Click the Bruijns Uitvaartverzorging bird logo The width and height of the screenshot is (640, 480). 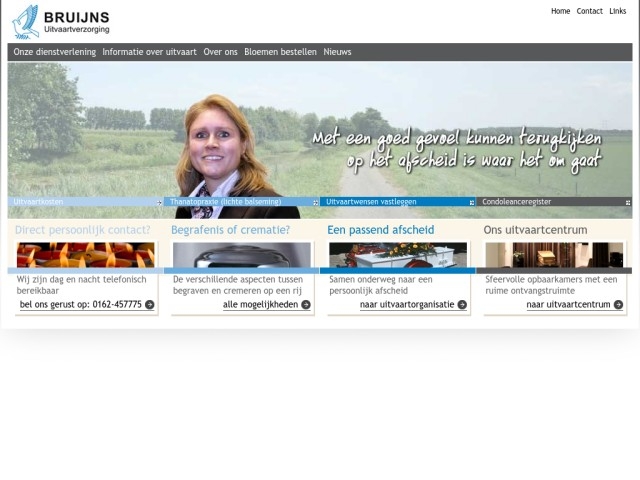[26, 21]
